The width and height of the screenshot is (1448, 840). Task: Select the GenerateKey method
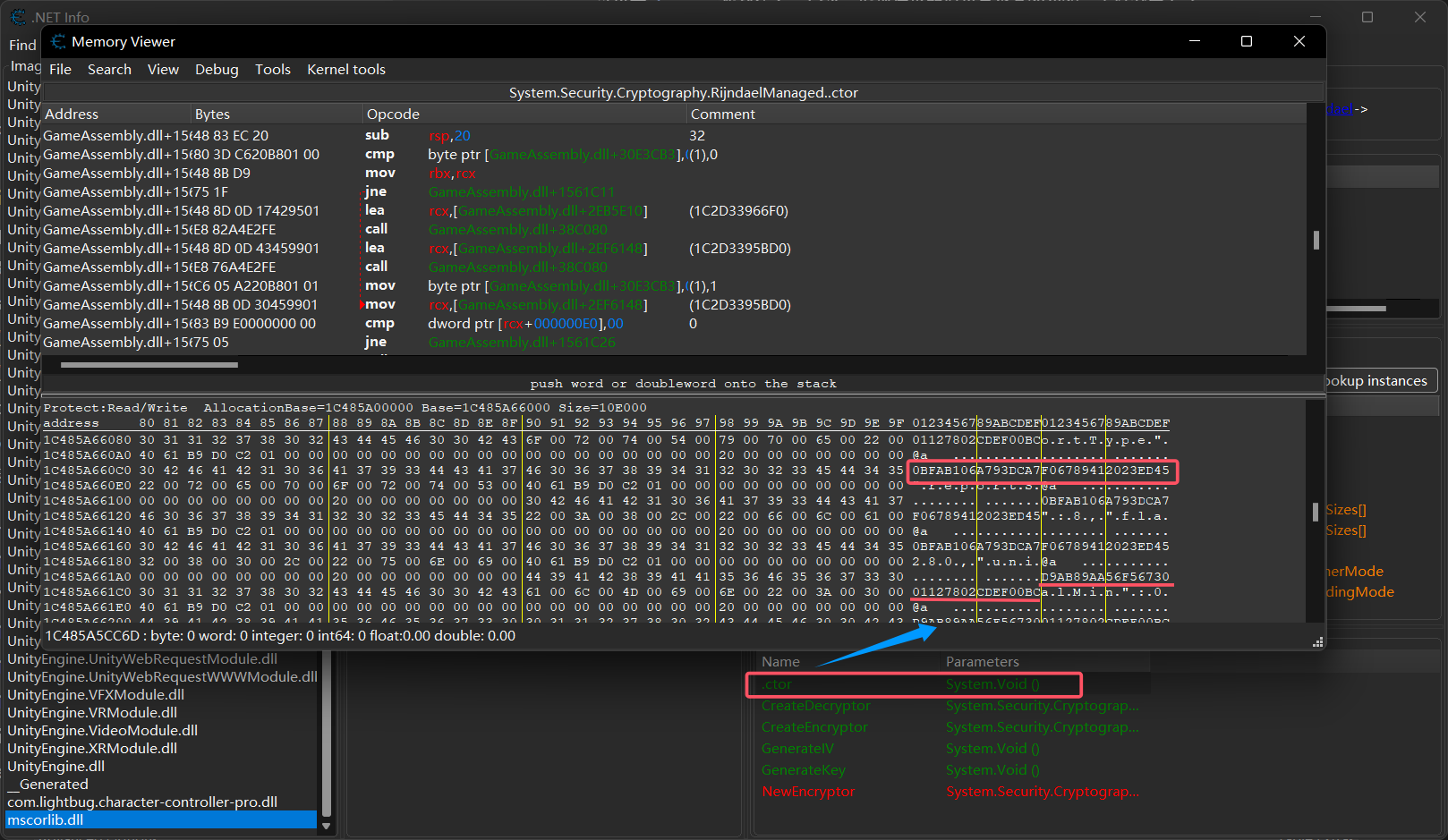[x=952, y=770]
